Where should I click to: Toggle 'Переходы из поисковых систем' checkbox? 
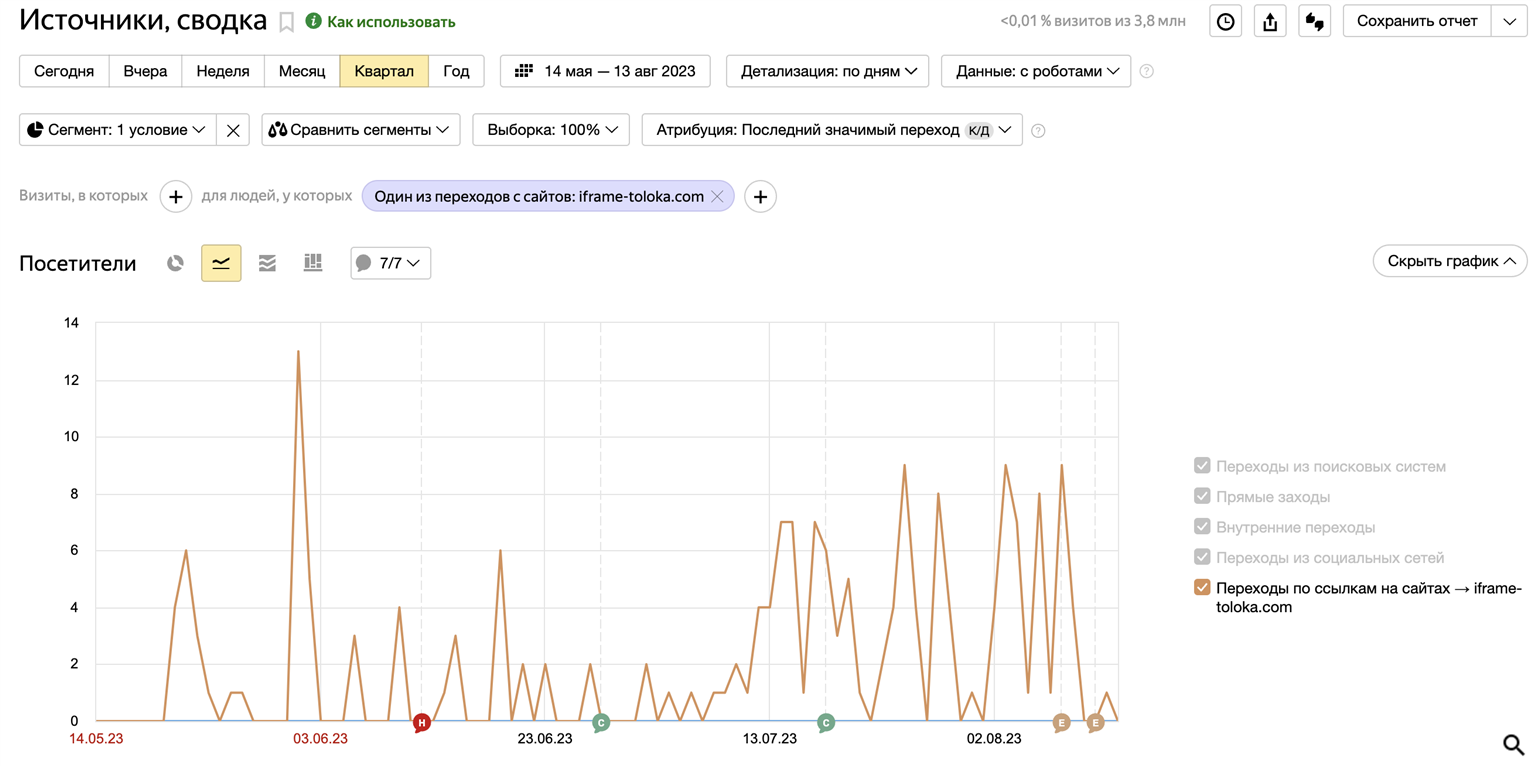[1202, 466]
